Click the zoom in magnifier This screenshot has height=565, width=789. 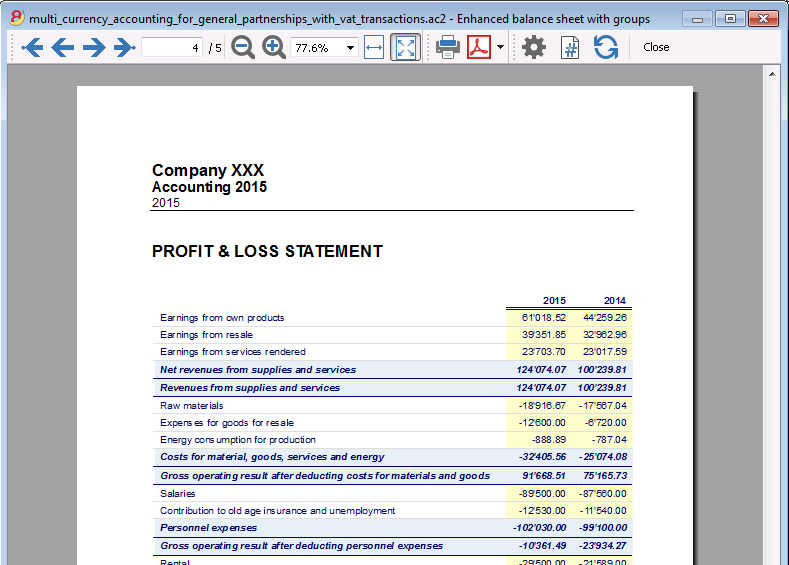pyautogui.click(x=274, y=48)
